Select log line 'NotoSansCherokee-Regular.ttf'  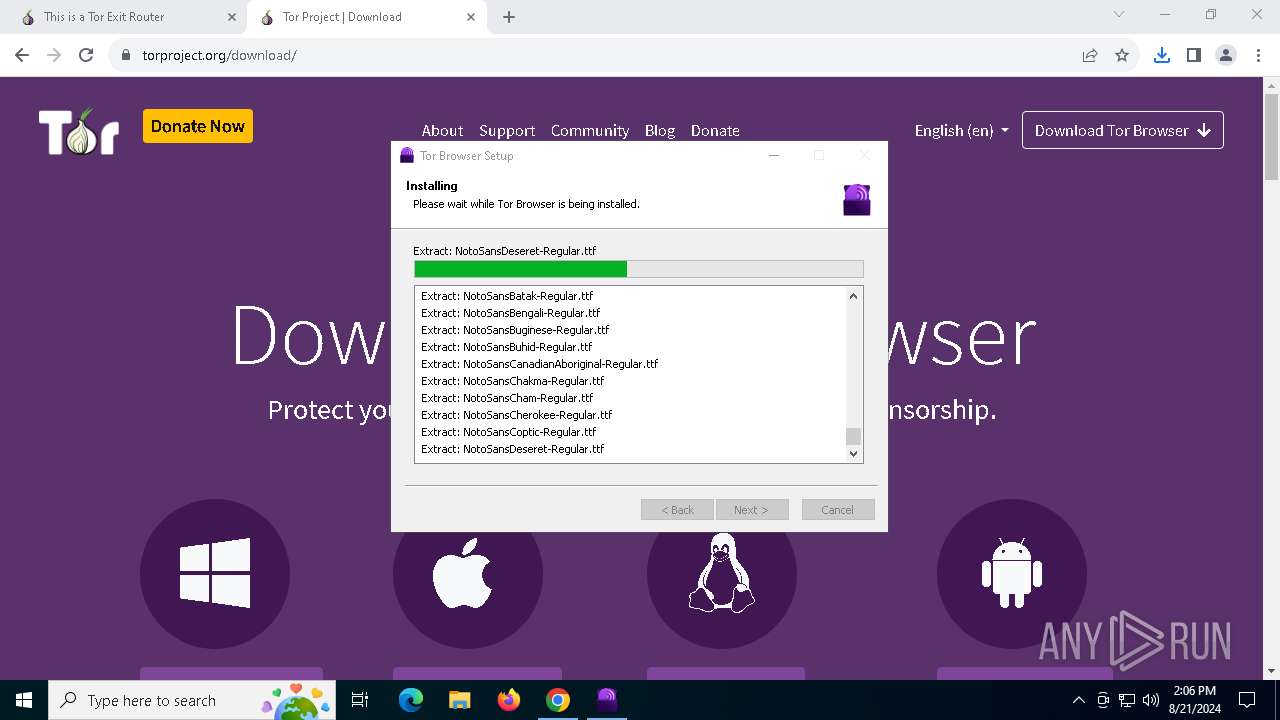point(516,415)
